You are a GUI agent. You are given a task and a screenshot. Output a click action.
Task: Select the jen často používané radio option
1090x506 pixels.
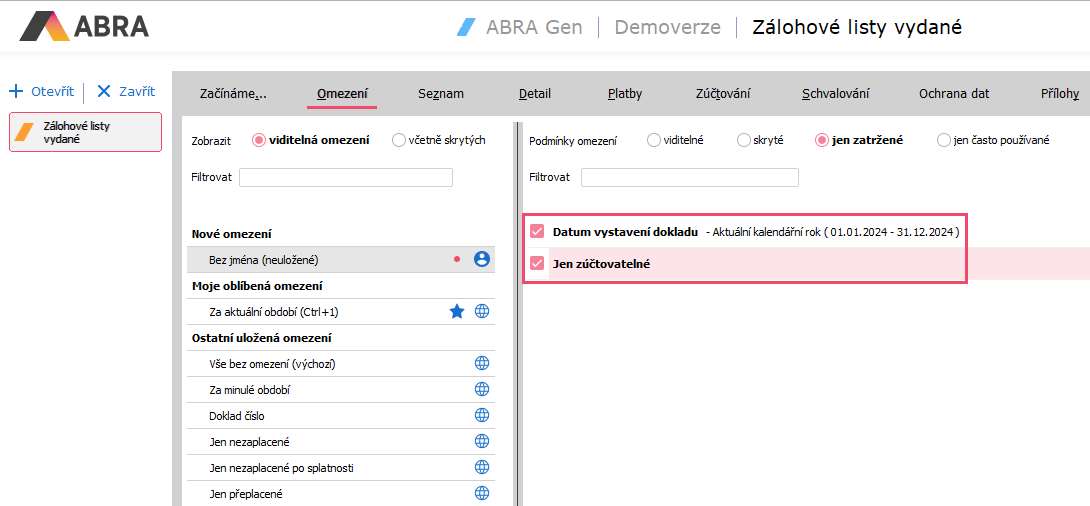tap(944, 140)
